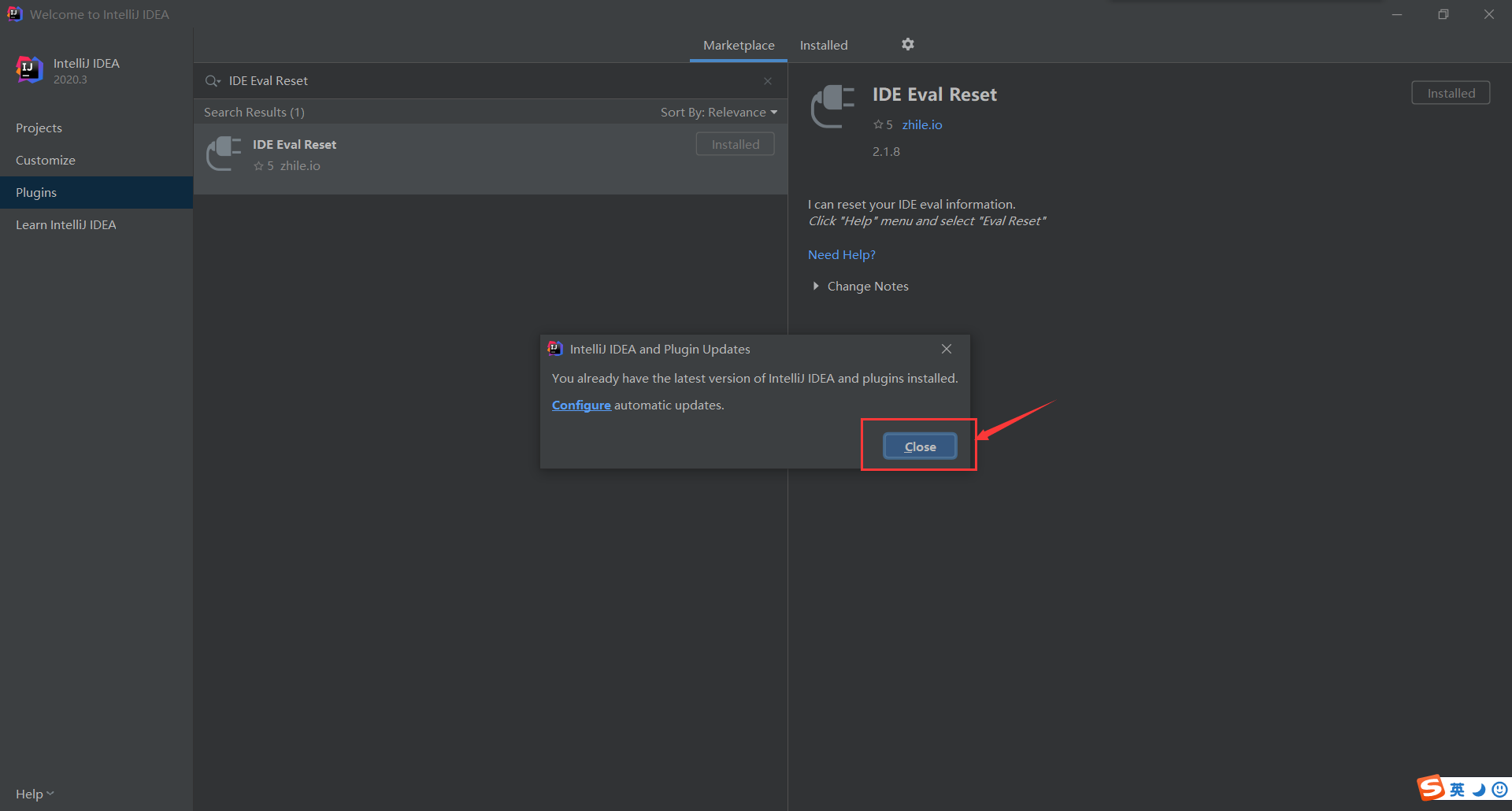Click the plugin search field
Image resolution: width=1512 pixels, height=811 pixels.
pos(491,80)
